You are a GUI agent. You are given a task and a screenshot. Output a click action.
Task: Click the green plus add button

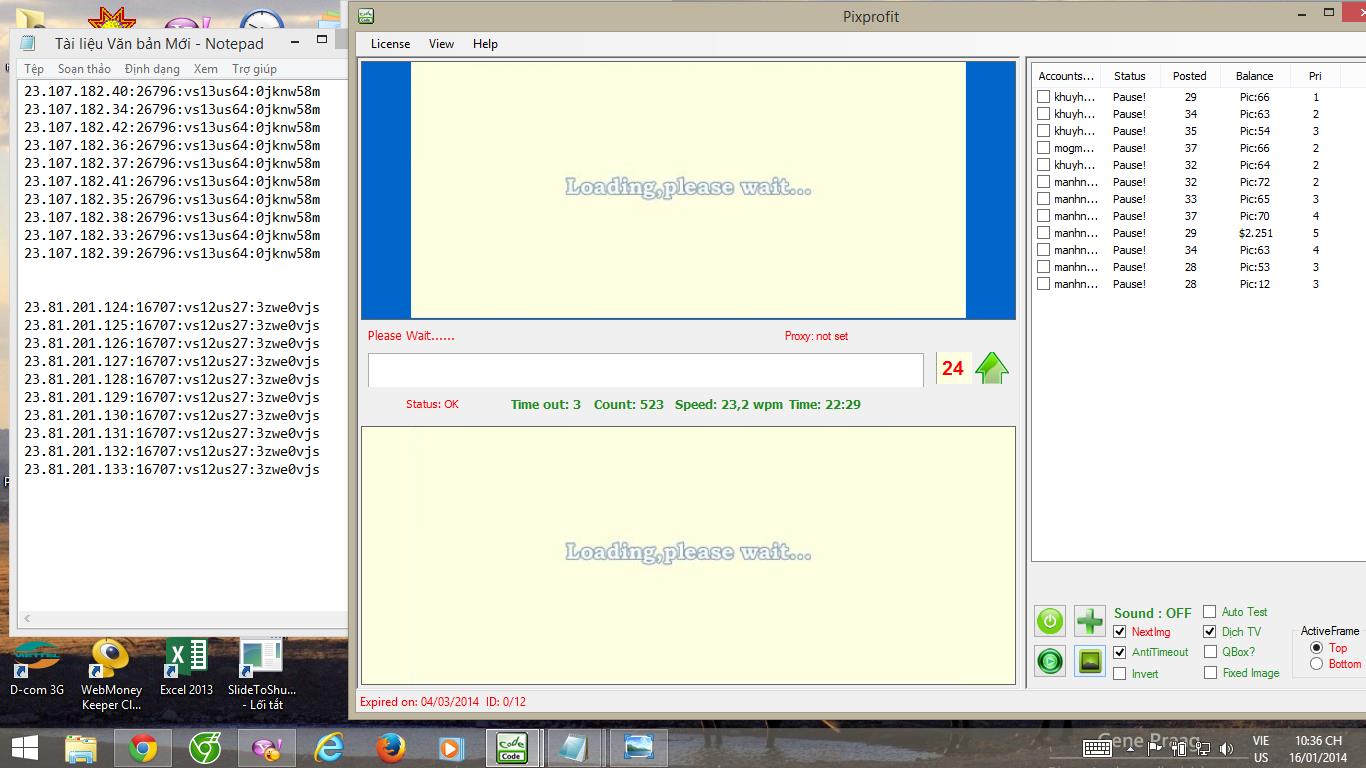point(1090,621)
